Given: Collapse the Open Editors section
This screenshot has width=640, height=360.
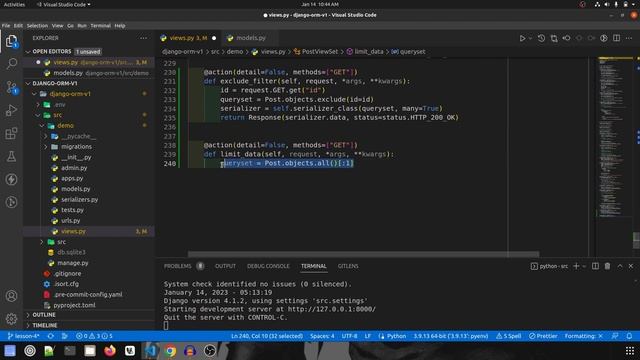Looking at the screenshot, I should [90, 51].
